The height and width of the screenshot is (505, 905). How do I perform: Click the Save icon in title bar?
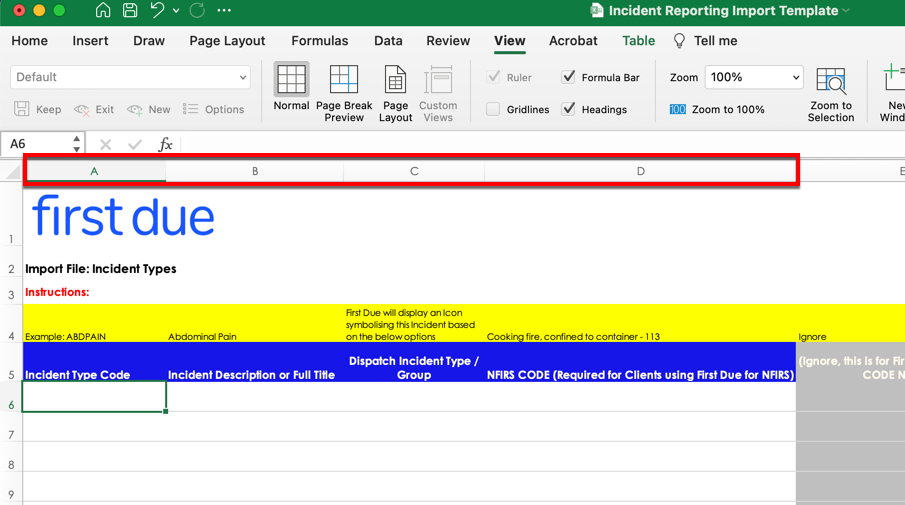(x=130, y=10)
